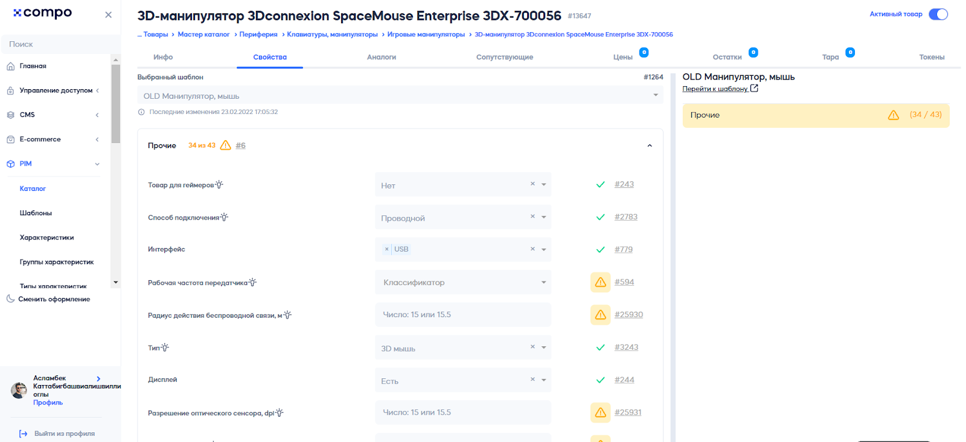Click the E-commerce bag icon
966x442 pixels.
click(x=10, y=139)
